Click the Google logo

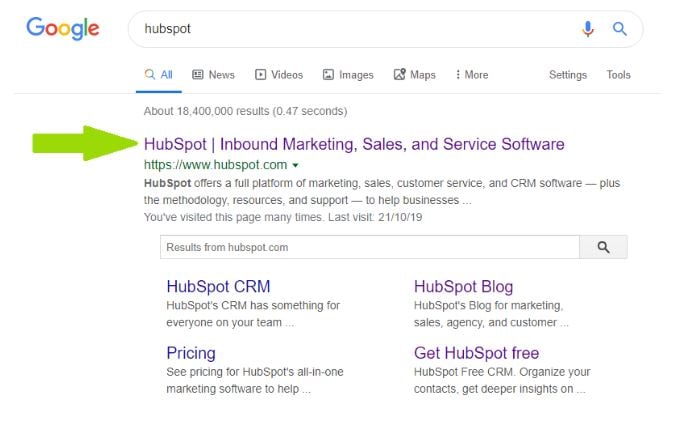point(63,28)
